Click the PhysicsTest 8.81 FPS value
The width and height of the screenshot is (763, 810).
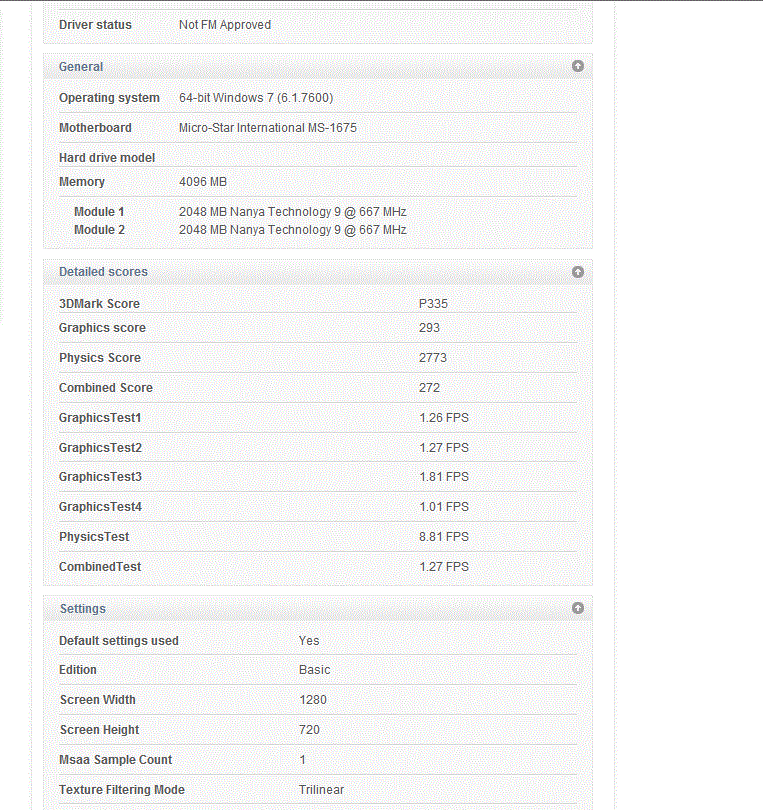pyautogui.click(x=444, y=537)
